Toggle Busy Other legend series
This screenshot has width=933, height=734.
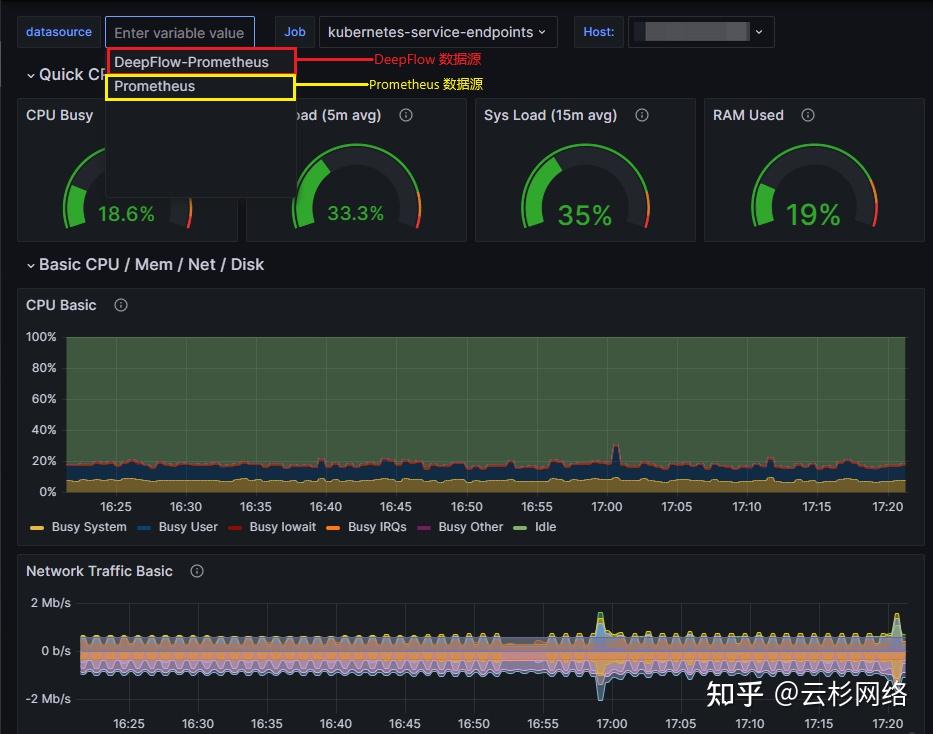(x=471, y=527)
